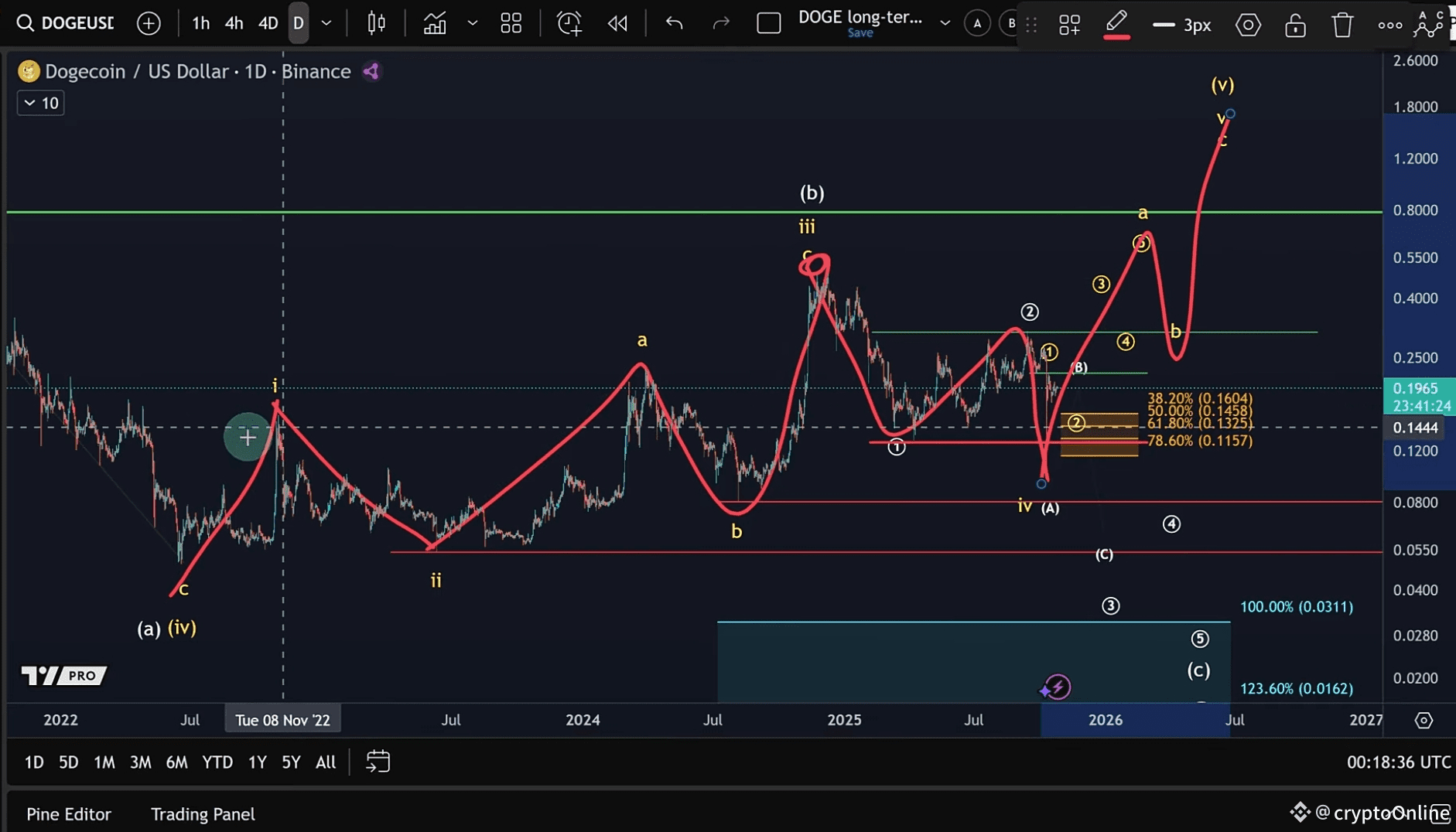Click Save under the layout name

tap(860, 33)
